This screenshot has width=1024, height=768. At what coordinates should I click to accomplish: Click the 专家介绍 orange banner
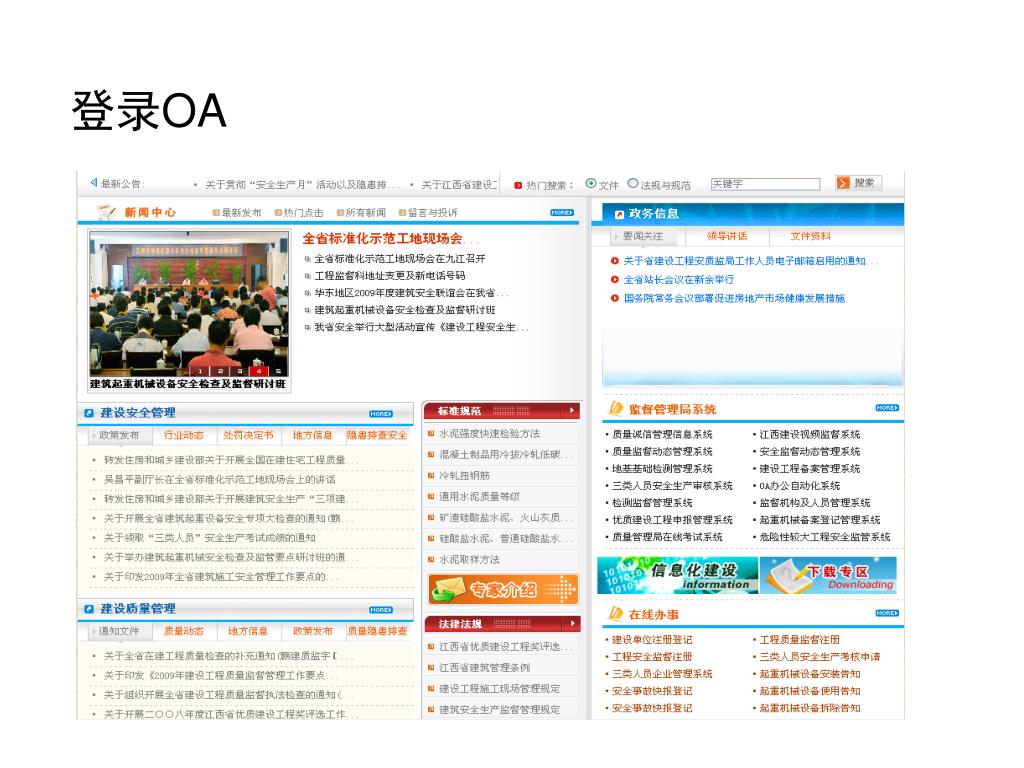coord(503,589)
